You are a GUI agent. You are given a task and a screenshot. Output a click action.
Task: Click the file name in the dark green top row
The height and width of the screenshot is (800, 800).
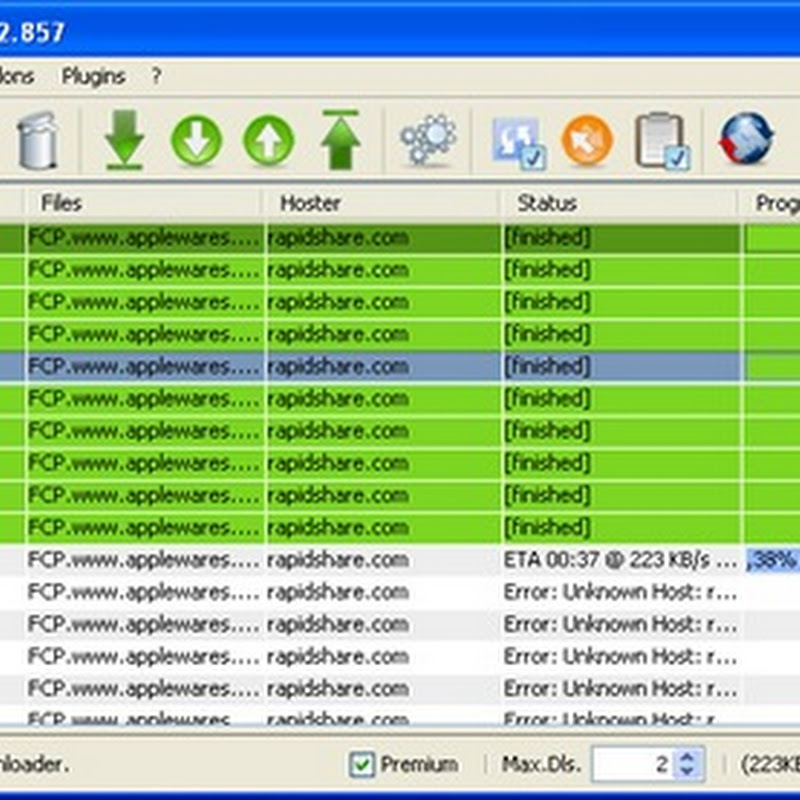click(144, 238)
